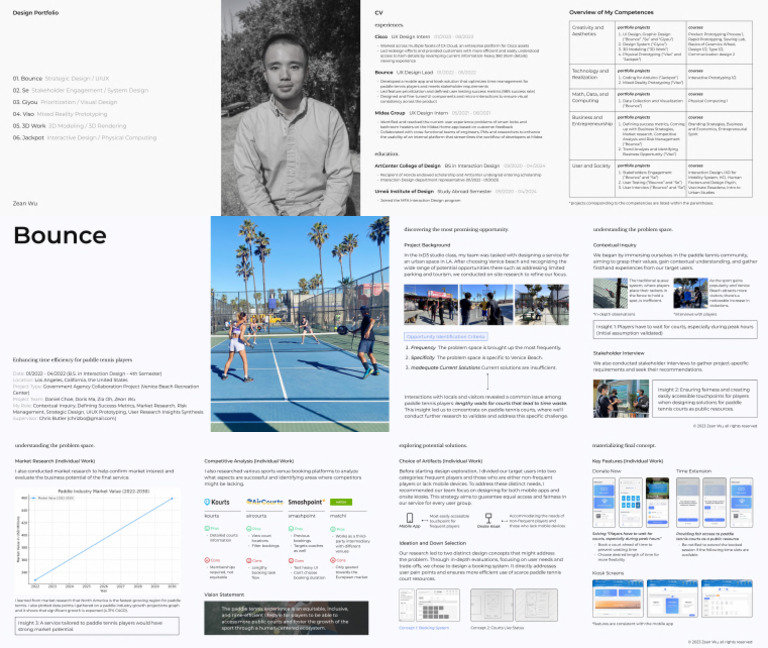
Task: Click the Insight 3 box about market potential
Action: click(x=97, y=626)
